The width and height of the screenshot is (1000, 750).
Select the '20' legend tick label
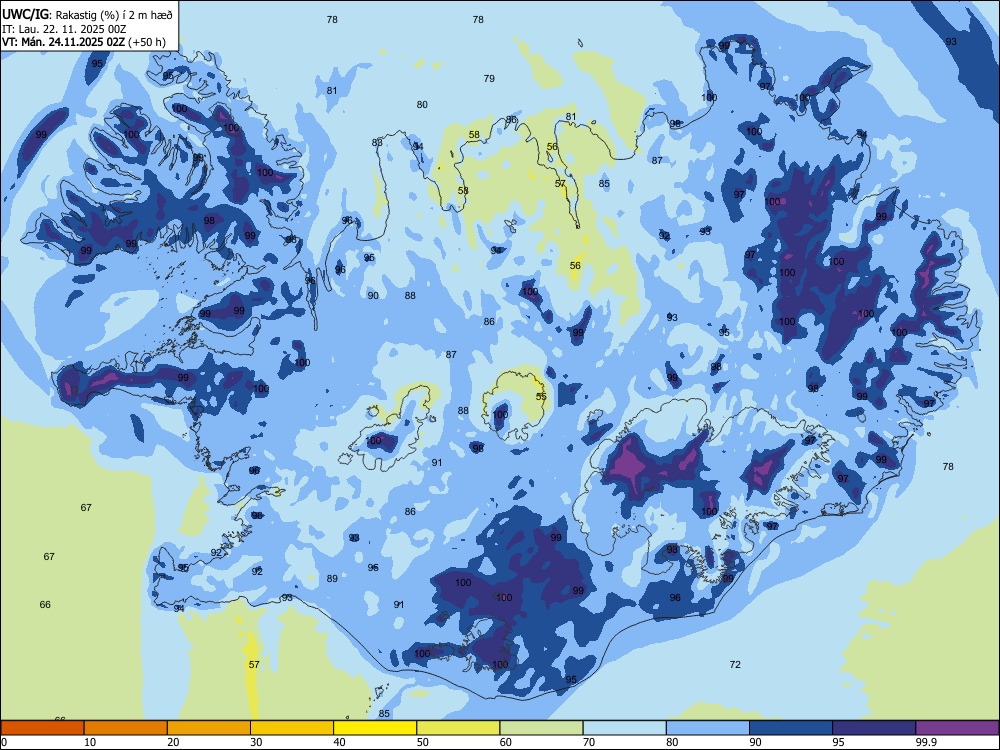pos(173,742)
